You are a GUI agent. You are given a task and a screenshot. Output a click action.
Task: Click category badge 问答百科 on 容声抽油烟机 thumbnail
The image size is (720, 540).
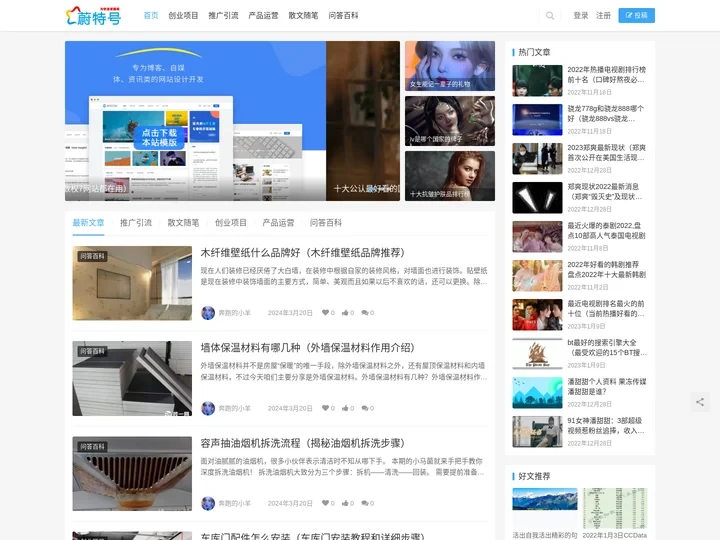click(x=92, y=446)
